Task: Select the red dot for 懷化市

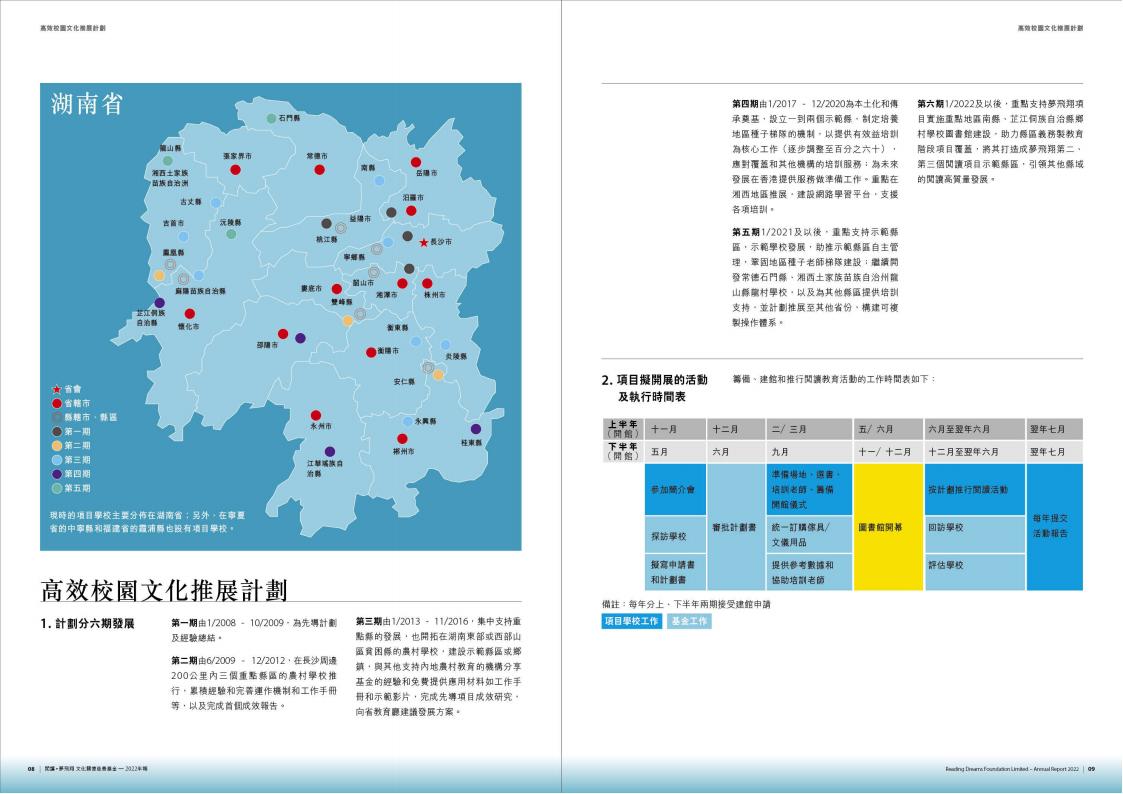Action: [189, 314]
